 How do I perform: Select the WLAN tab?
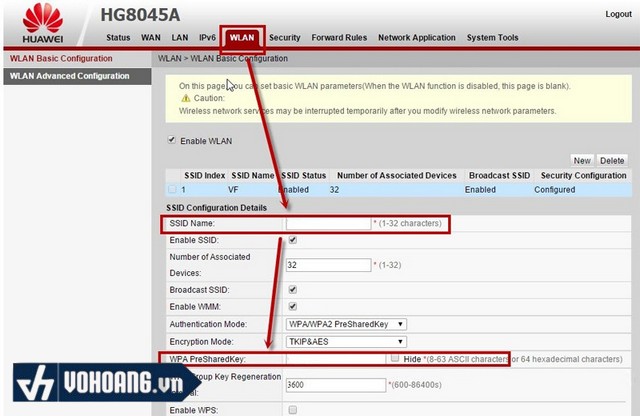(x=242, y=38)
